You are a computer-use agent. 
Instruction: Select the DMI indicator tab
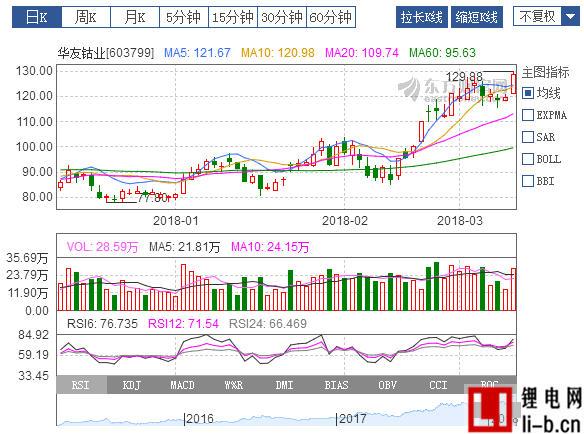[285, 385]
